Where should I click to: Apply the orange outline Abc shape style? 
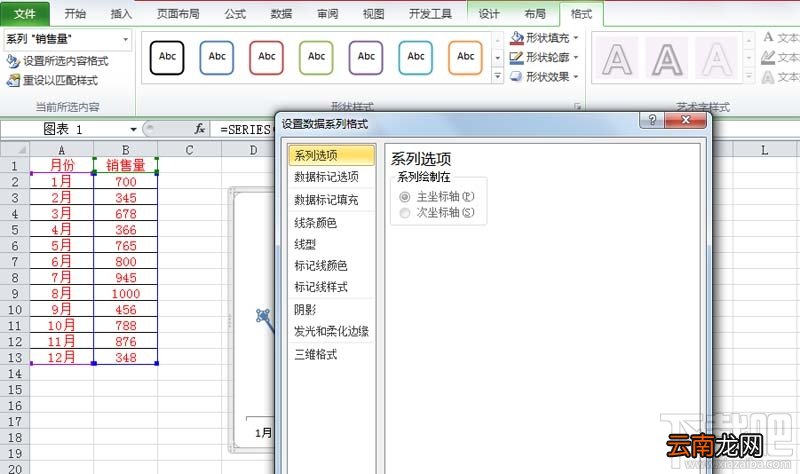[x=465, y=58]
